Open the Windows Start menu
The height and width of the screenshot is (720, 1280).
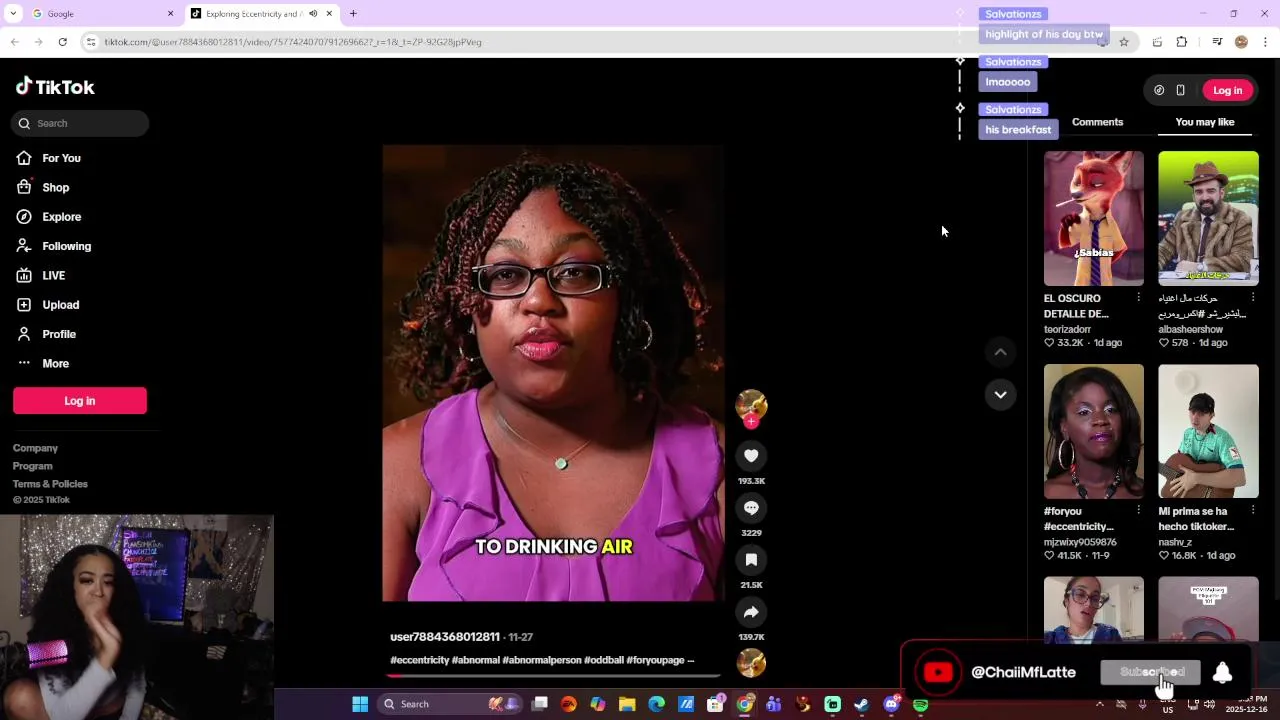[360, 704]
